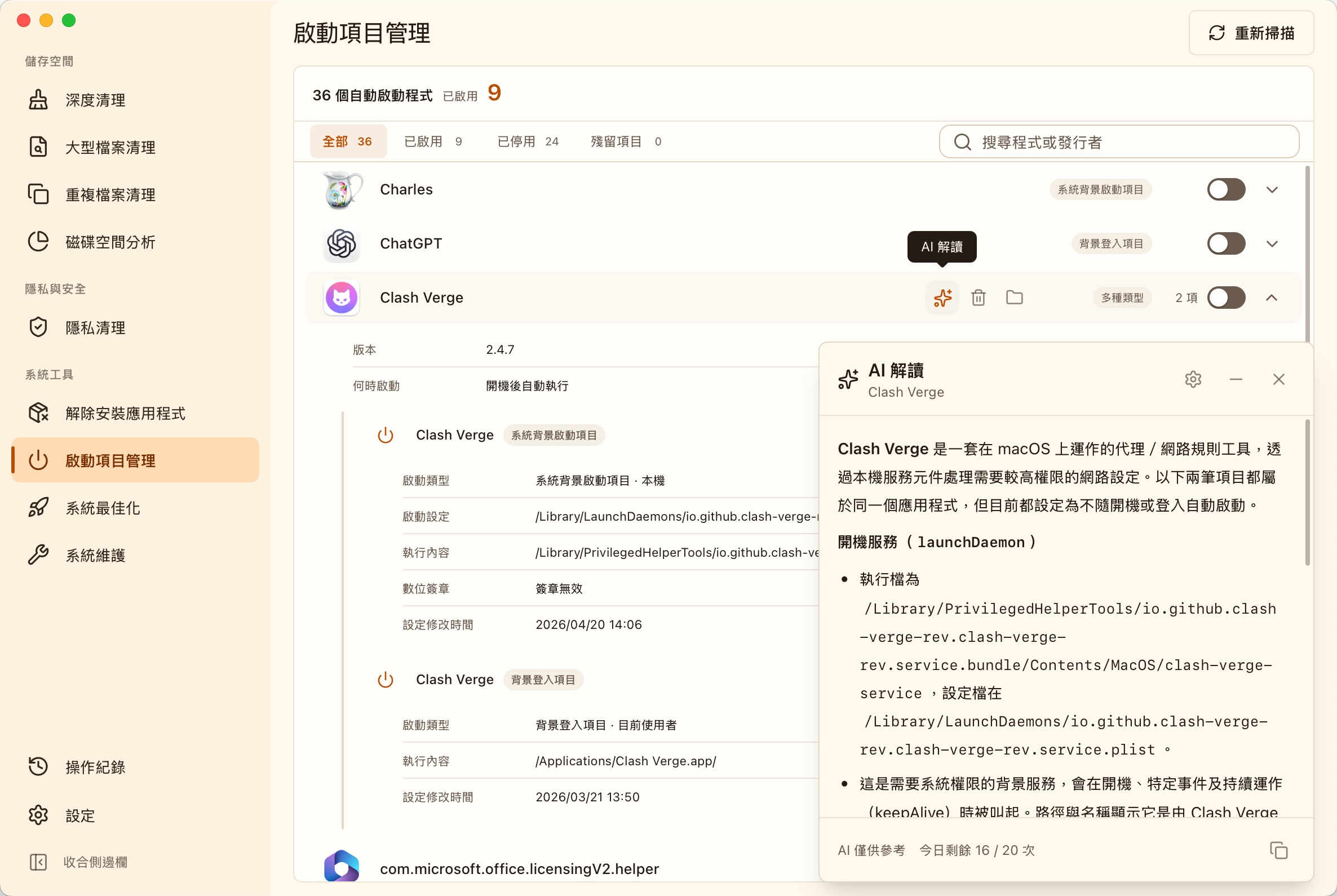Toggle the Clash Verge startup switch

[x=1226, y=298]
